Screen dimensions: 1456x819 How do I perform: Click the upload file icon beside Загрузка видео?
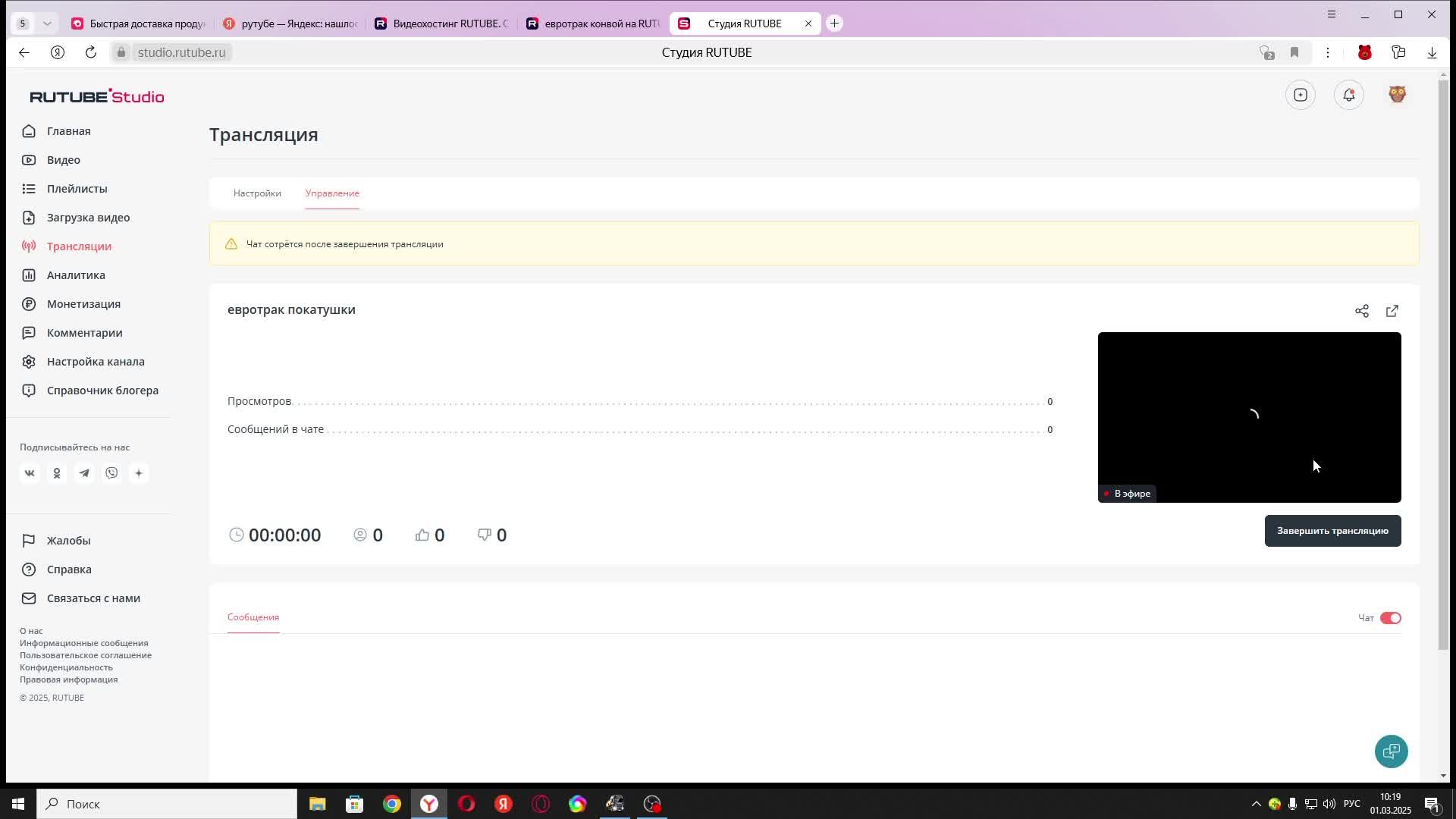click(x=29, y=218)
